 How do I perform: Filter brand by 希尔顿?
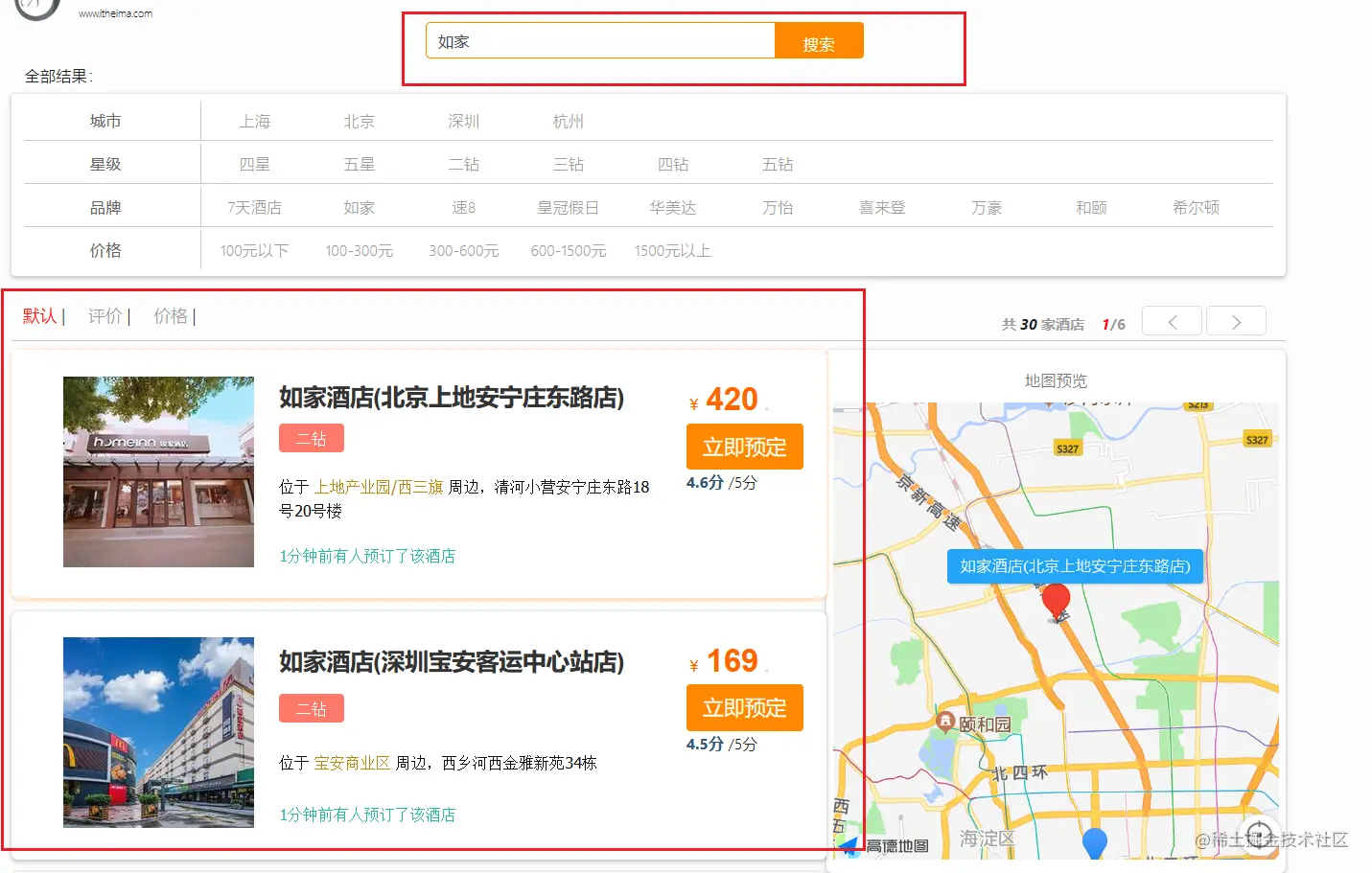[1196, 208]
